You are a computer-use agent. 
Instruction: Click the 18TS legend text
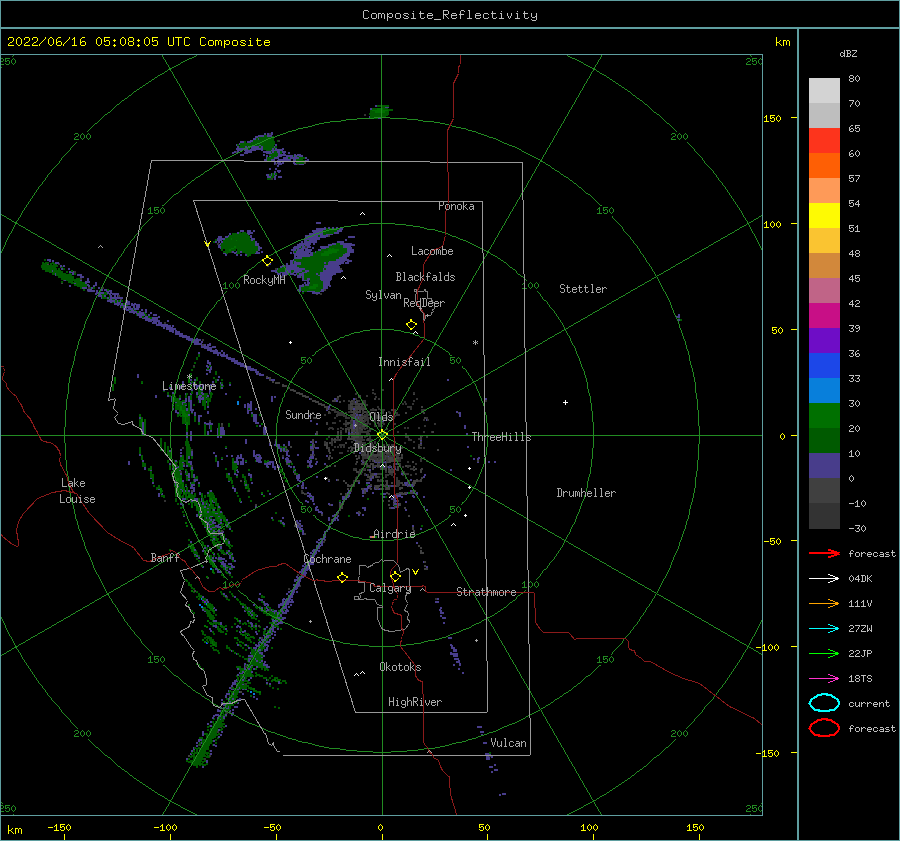[x=860, y=679]
